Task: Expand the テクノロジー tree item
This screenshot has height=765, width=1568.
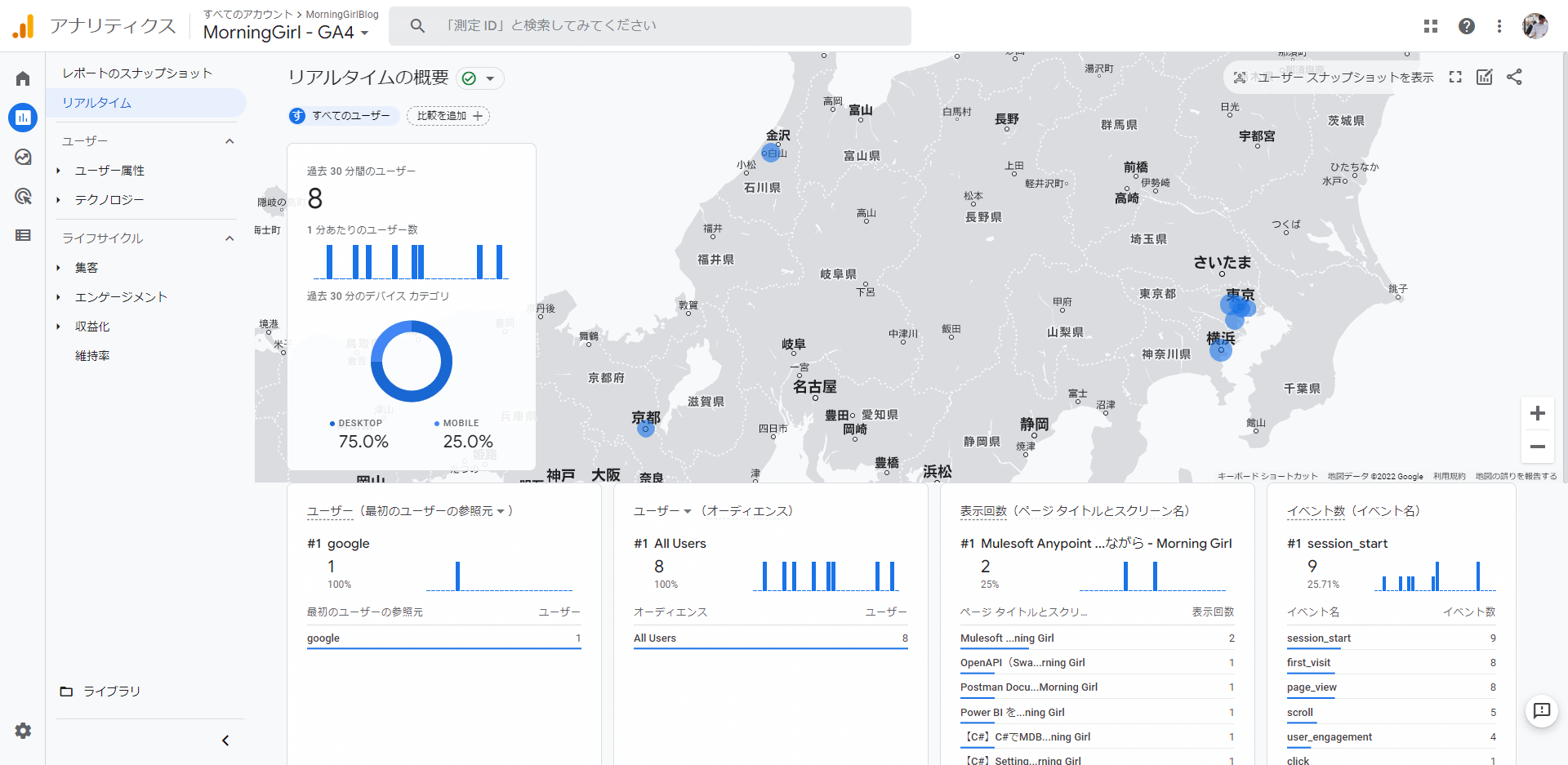Action: coord(59,200)
